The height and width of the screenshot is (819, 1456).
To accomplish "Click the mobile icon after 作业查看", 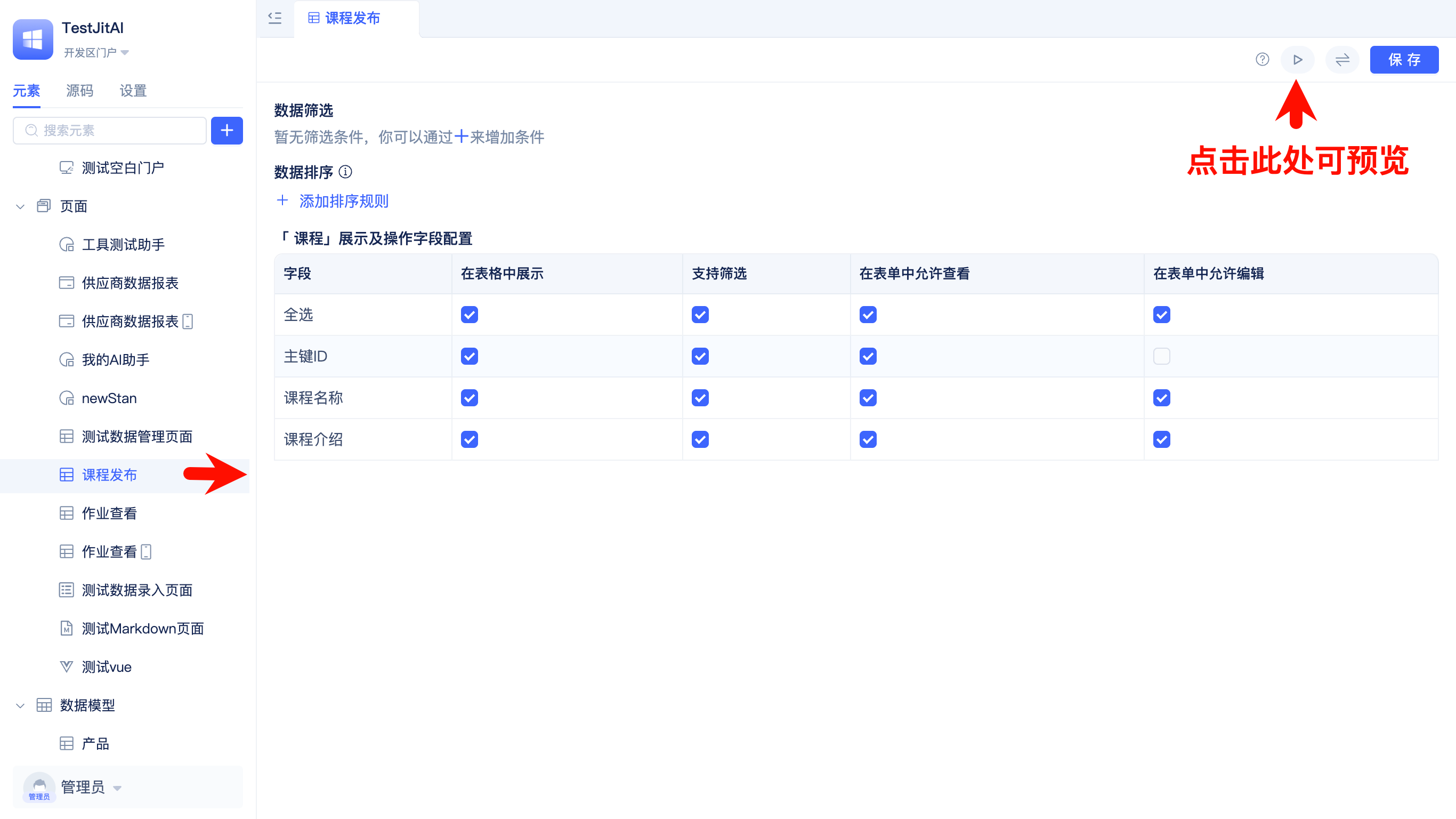I will point(147,551).
